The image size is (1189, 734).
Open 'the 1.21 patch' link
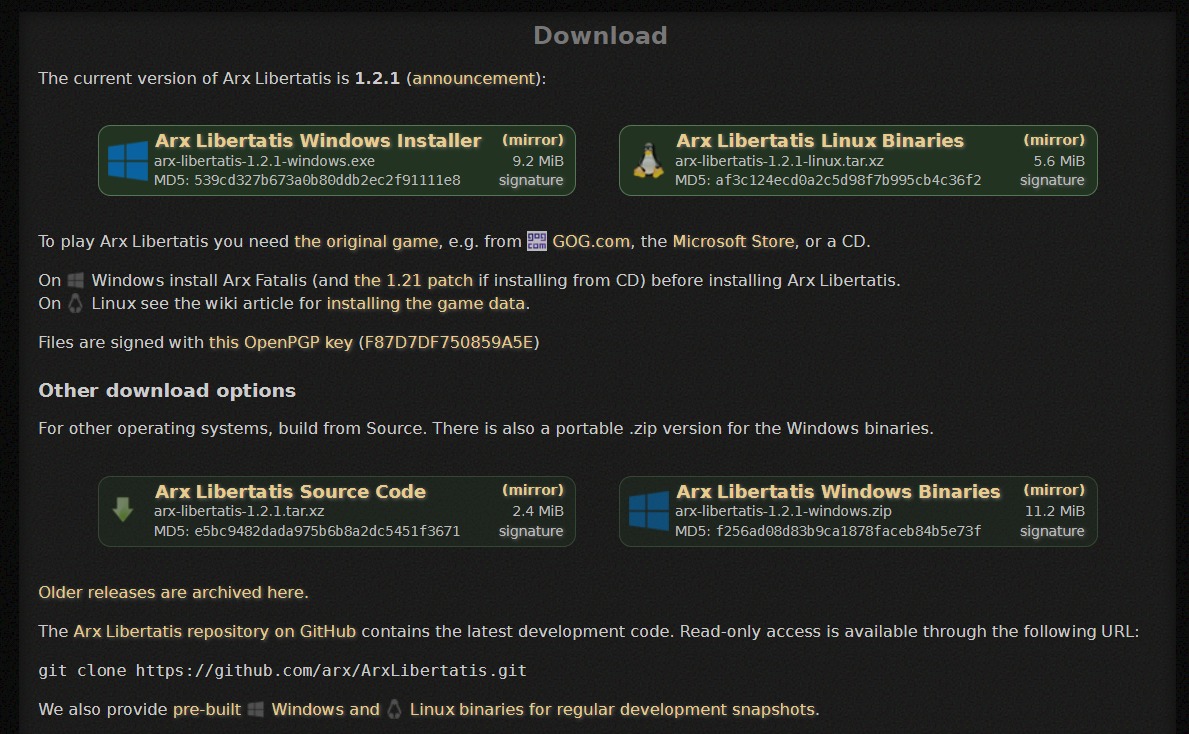pos(413,281)
